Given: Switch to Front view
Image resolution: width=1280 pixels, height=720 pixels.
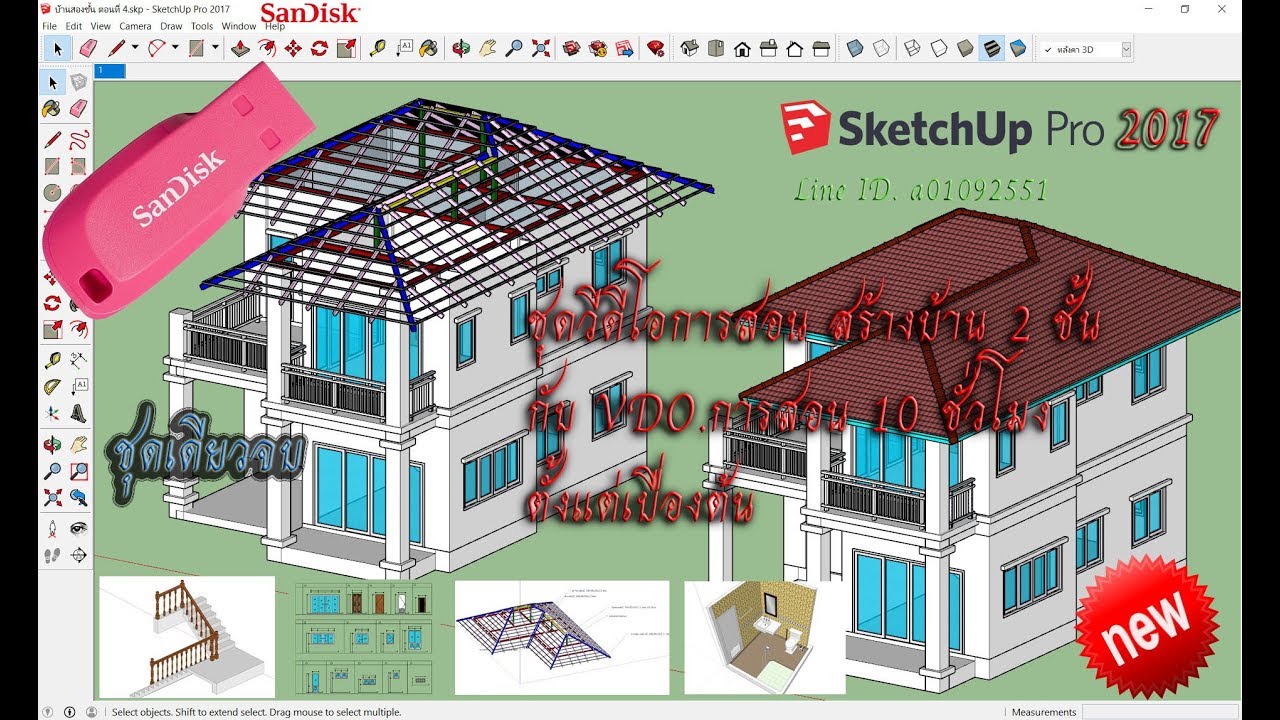Looking at the screenshot, I should tap(742, 48).
